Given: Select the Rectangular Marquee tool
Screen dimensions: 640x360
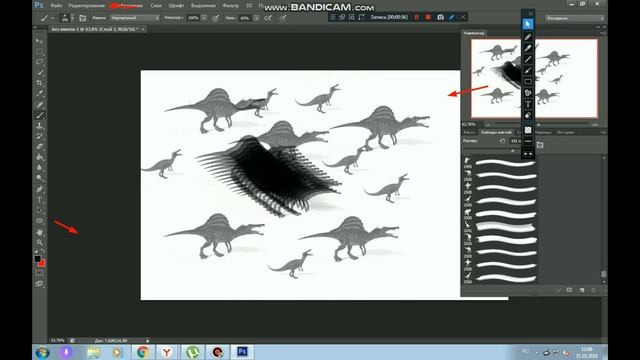Looking at the screenshot, I should coord(39,51).
